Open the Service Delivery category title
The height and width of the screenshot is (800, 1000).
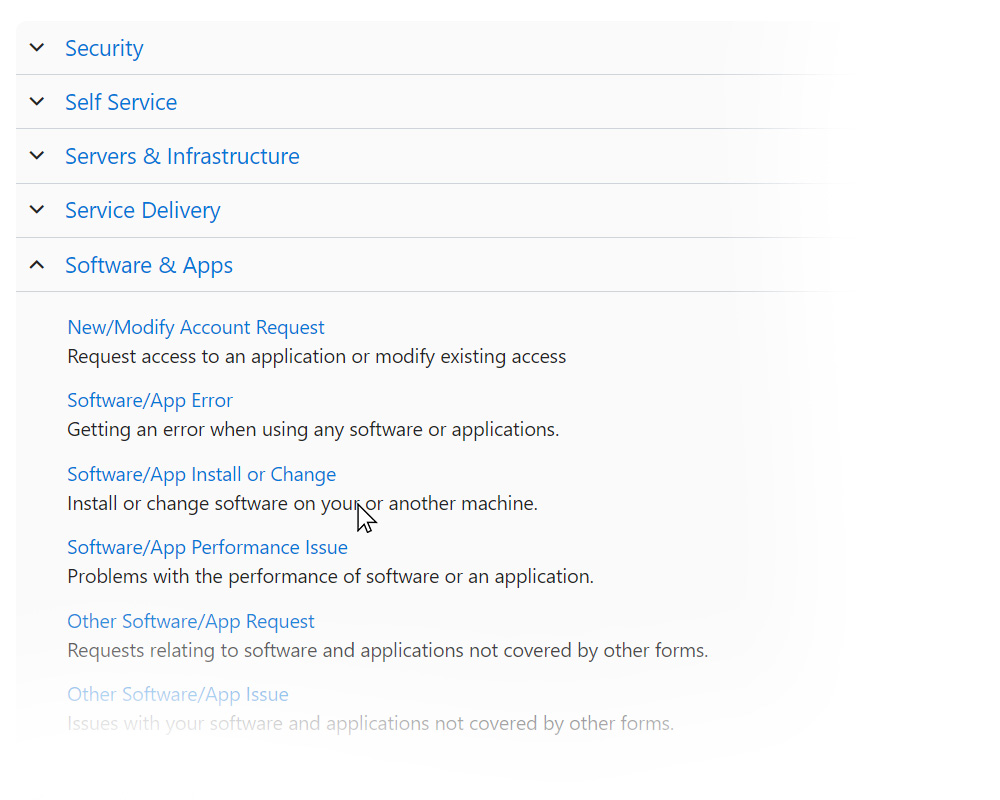tap(142, 210)
